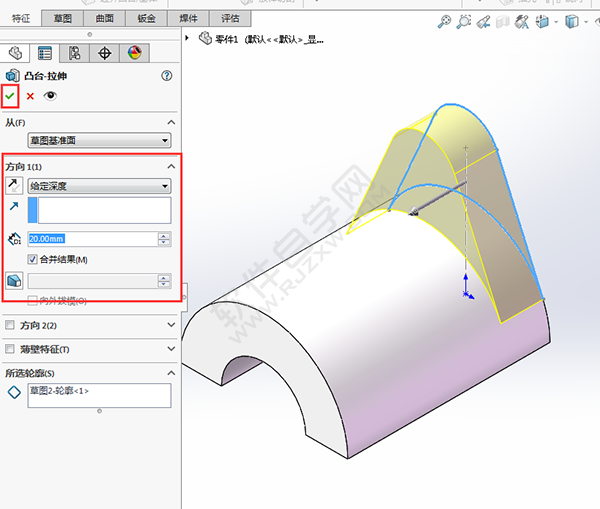Enable 方向 2(2) checkbox

click(10, 325)
